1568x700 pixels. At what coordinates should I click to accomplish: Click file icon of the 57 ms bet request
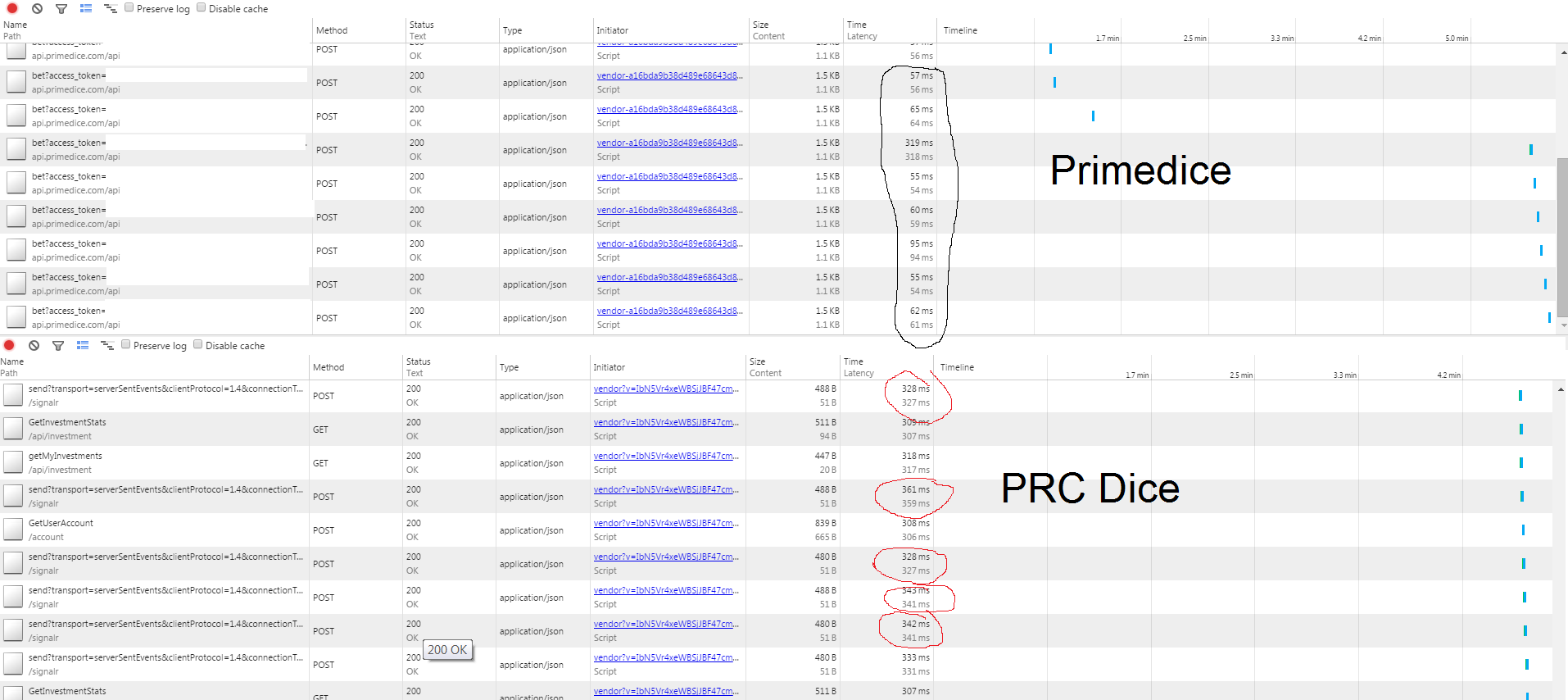point(16,82)
